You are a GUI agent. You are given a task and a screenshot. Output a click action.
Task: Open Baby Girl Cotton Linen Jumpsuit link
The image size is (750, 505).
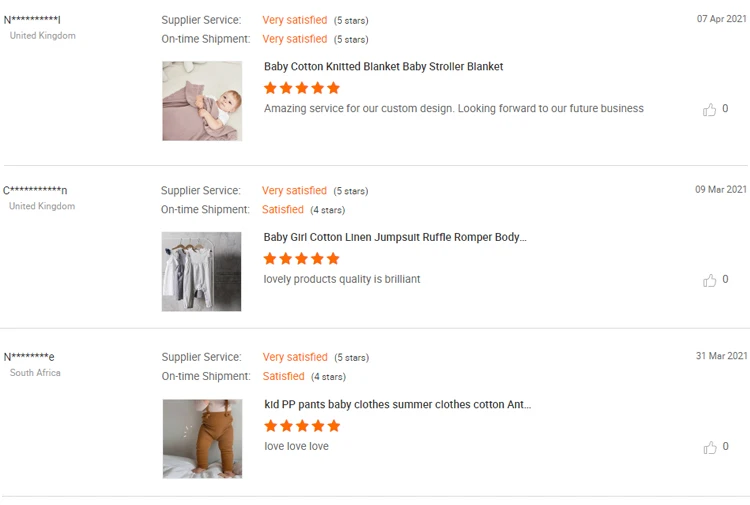coord(394,238)
